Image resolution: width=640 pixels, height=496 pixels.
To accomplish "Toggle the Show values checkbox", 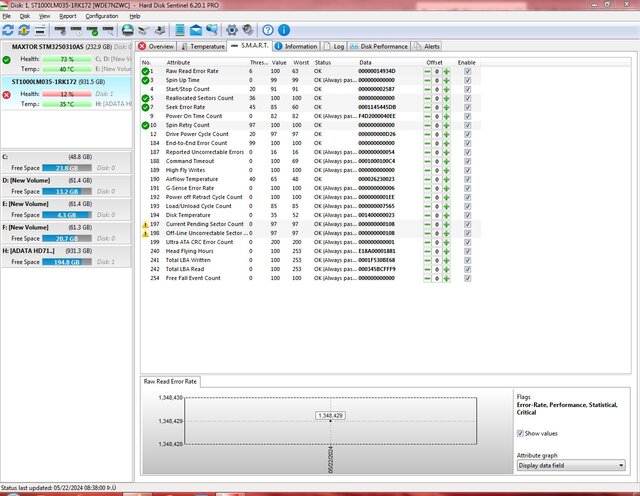I will (521, 433).
